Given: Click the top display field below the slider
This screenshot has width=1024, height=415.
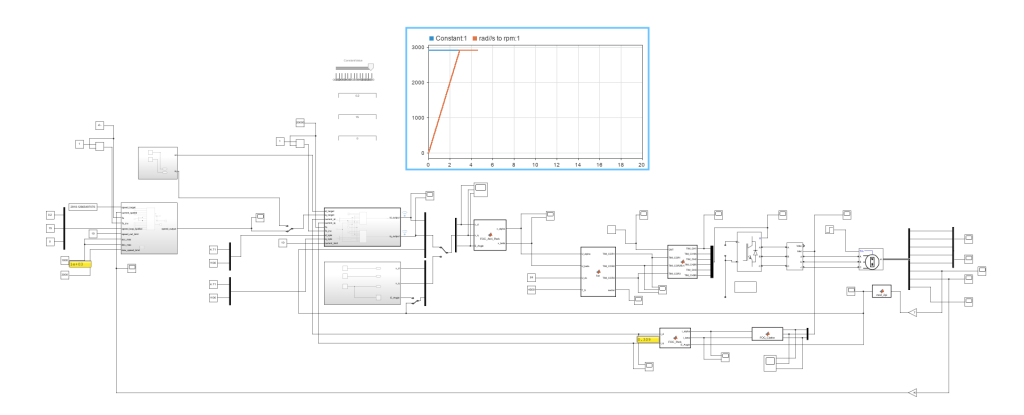Looking at the screenshot, I should click(357, 96).
